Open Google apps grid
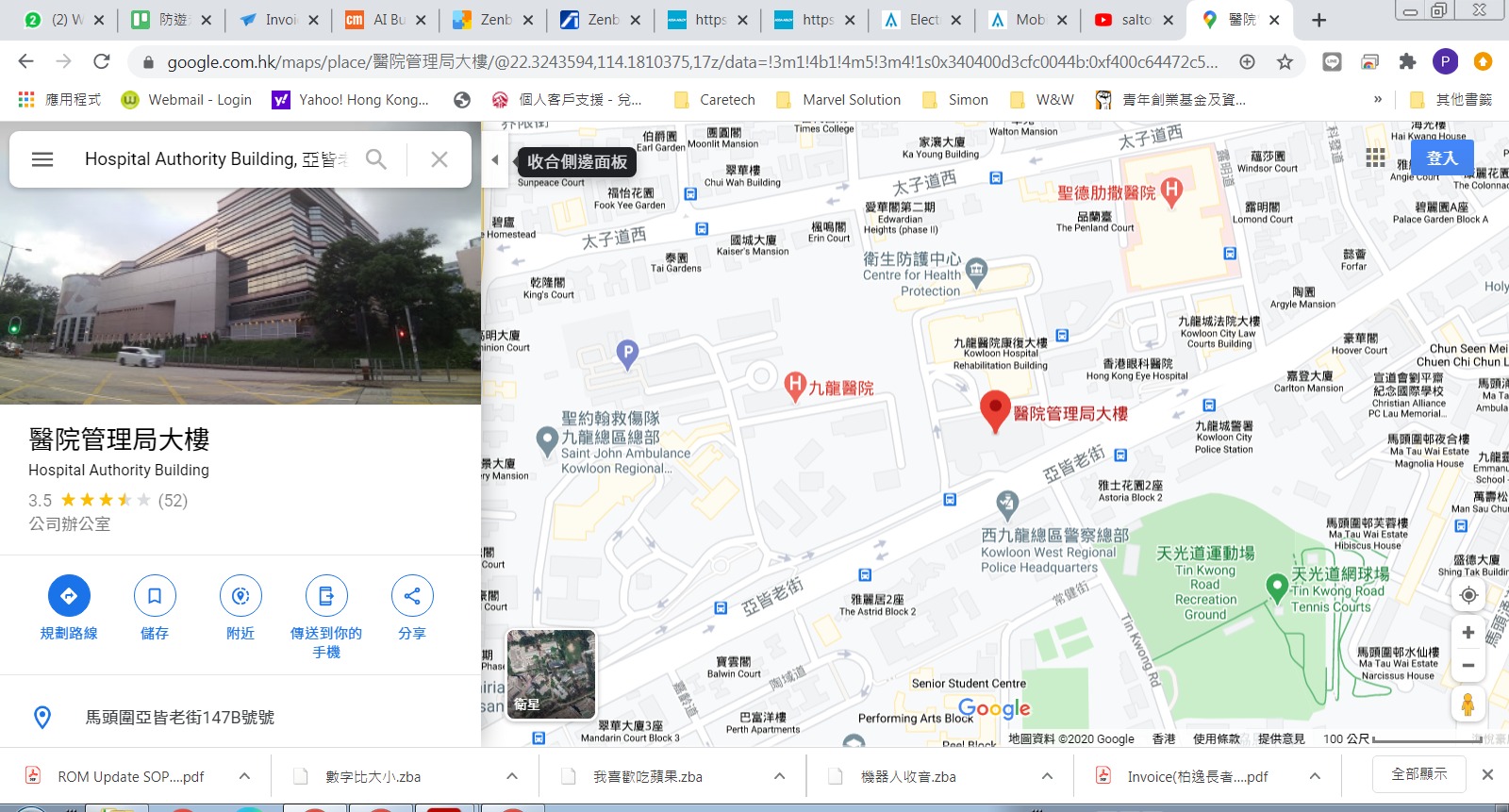 (x=1376, y=157)
